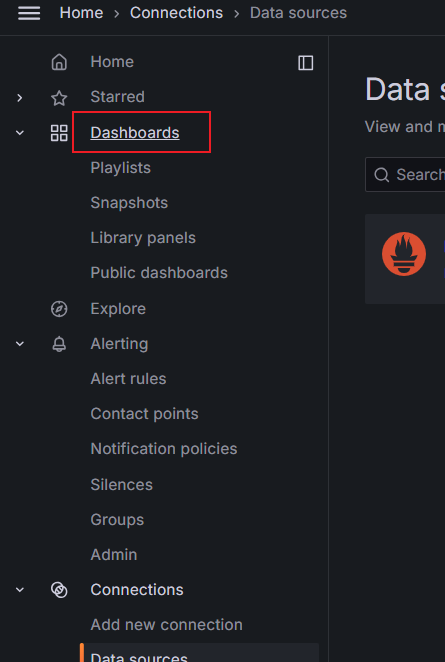Image resolution: width=445 pixels, height=662 pixels.
Task: Expand the Starred section chevron
Action: [19, 98]
